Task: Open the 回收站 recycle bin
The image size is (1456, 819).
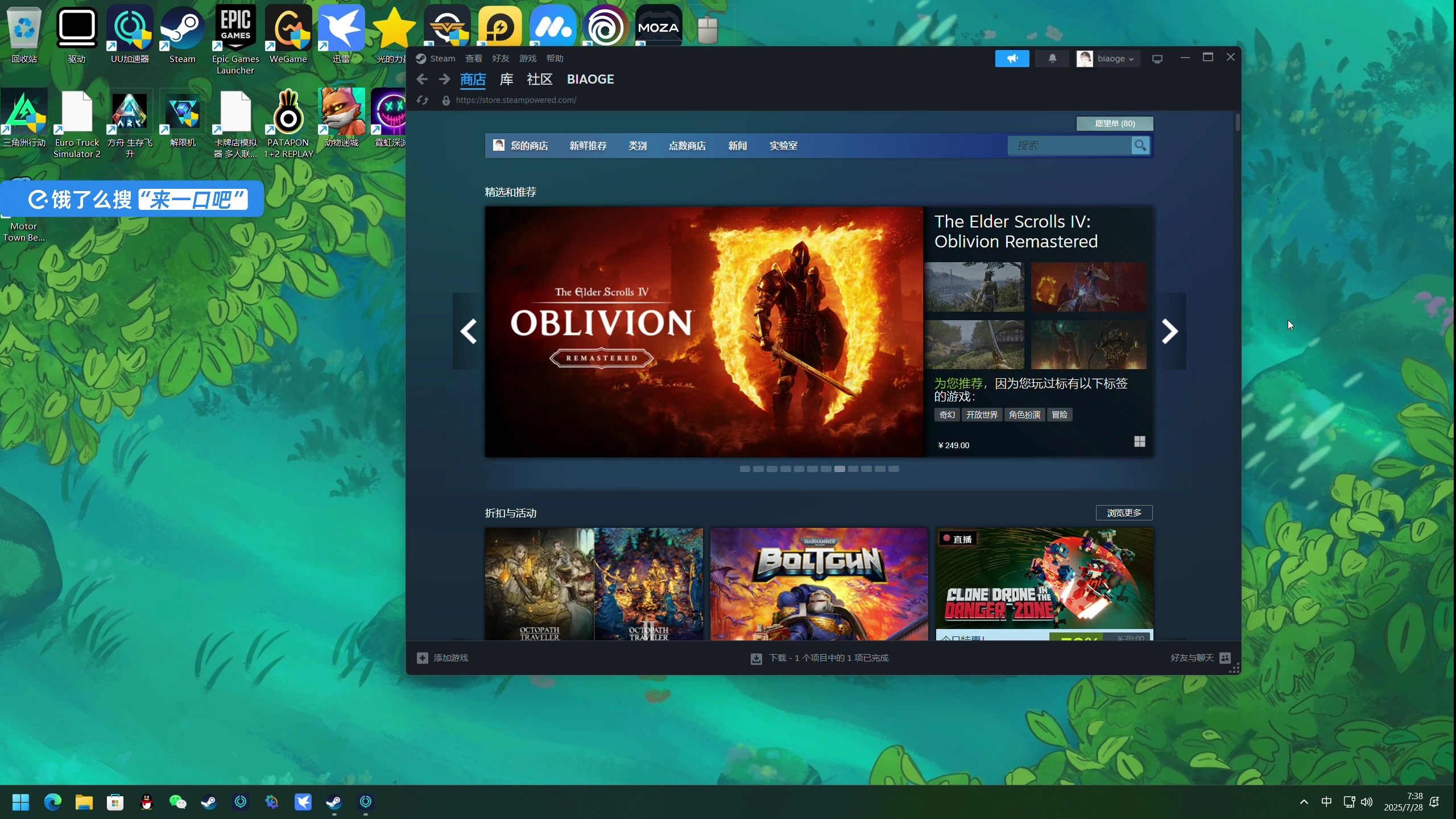Action: pyautogui.click(x=24, y=34)
